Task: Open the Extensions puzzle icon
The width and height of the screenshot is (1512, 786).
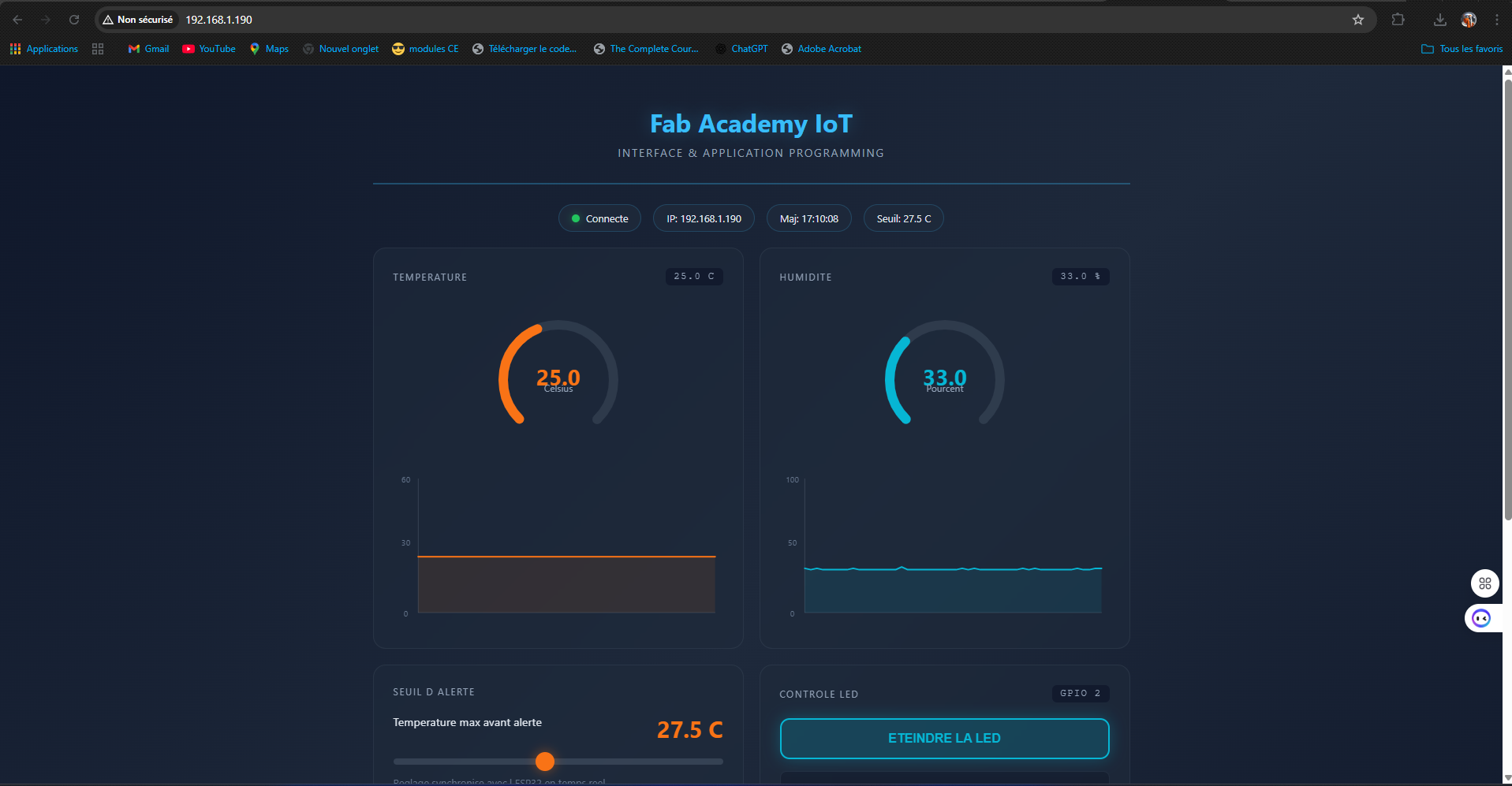Action: coord(1398,20)
